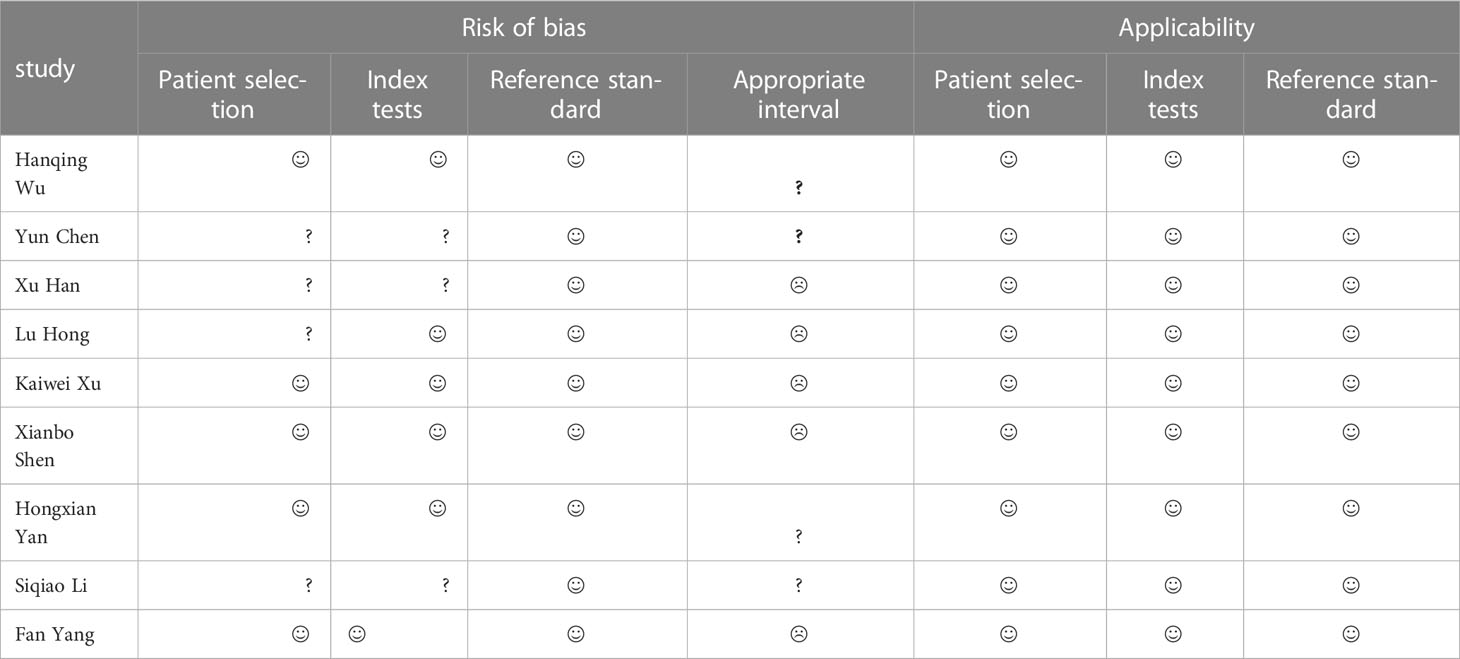Click the study column header
Image resolution: width=1460 pixels, height=659 pixels.
tap(44, 70)
